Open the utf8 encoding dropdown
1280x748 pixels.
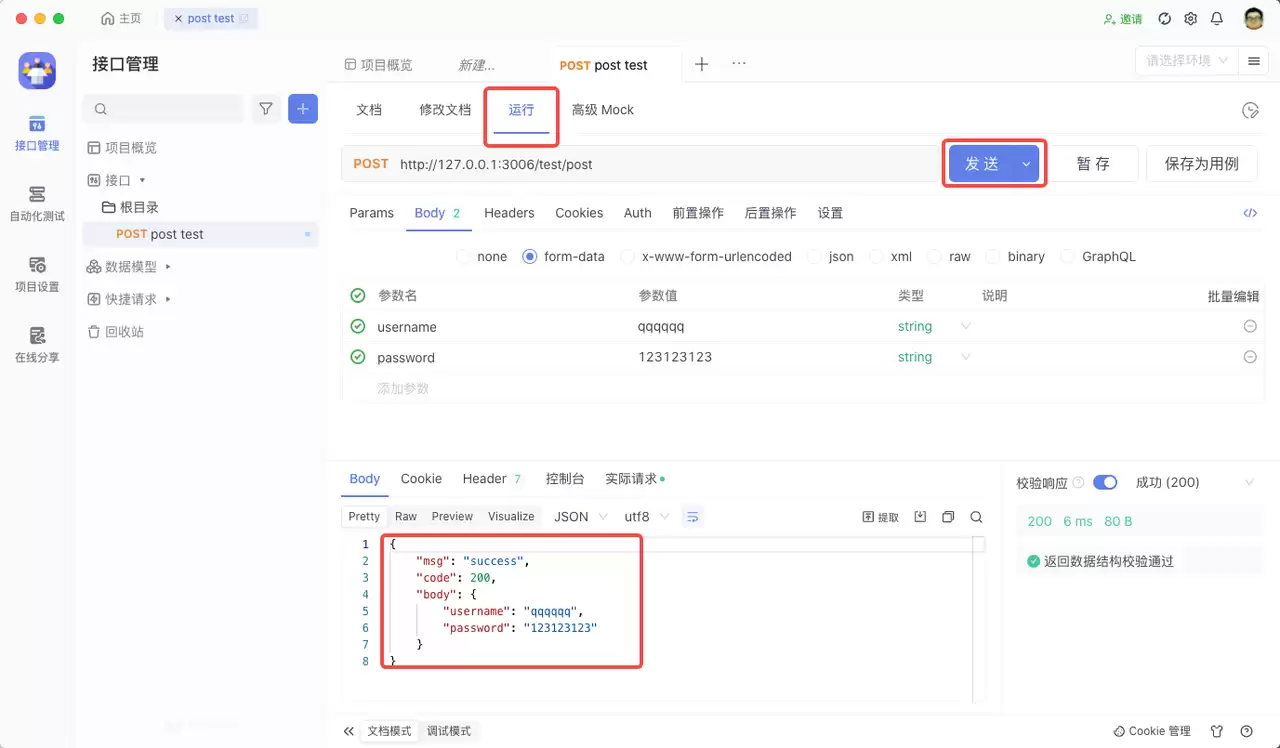646,517
